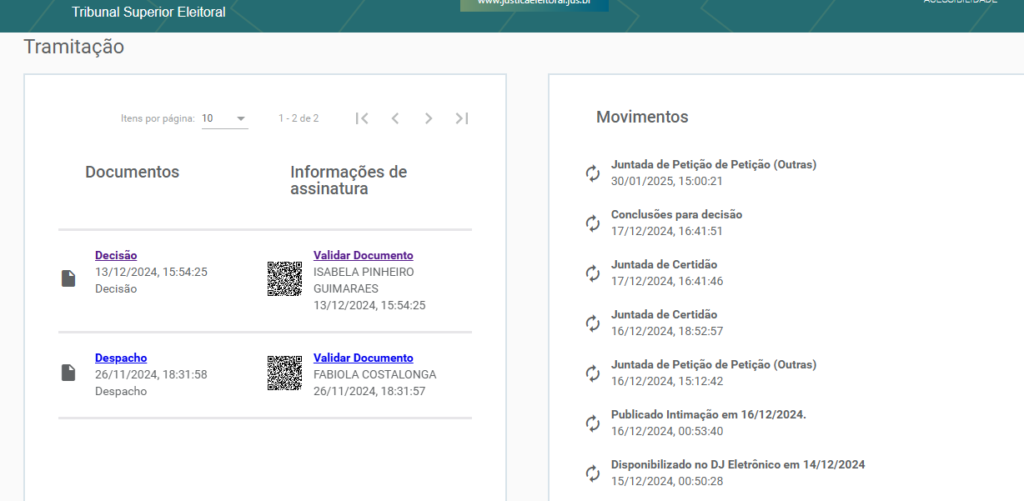This screenshot has height=501, width=1024.
Task: Click the icon beside Disponibilizado no DJ Eletrônico
Action: pos(592,473)
